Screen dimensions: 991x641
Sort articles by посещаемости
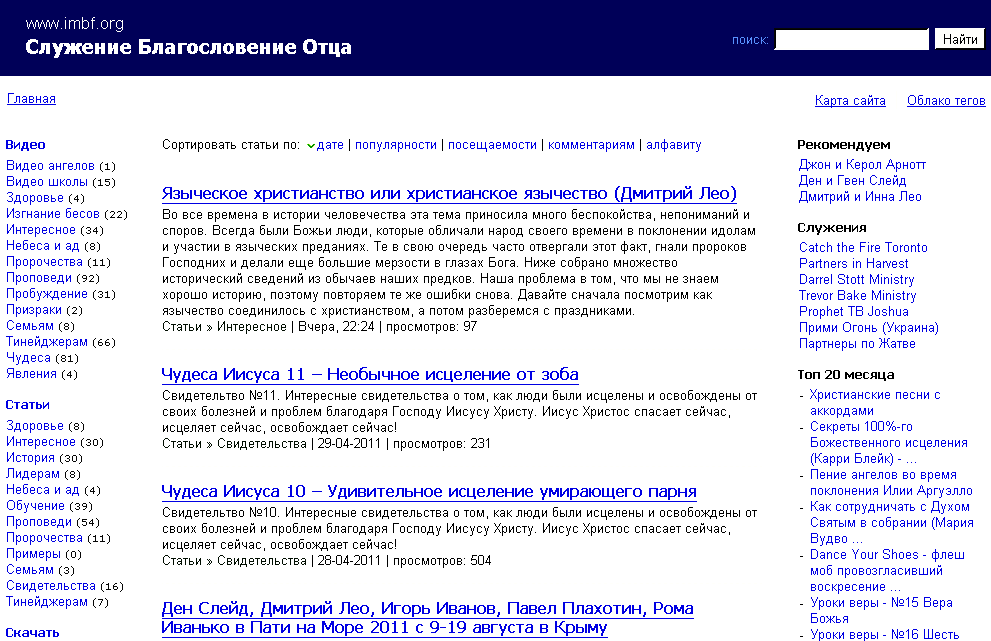[492, 145]
